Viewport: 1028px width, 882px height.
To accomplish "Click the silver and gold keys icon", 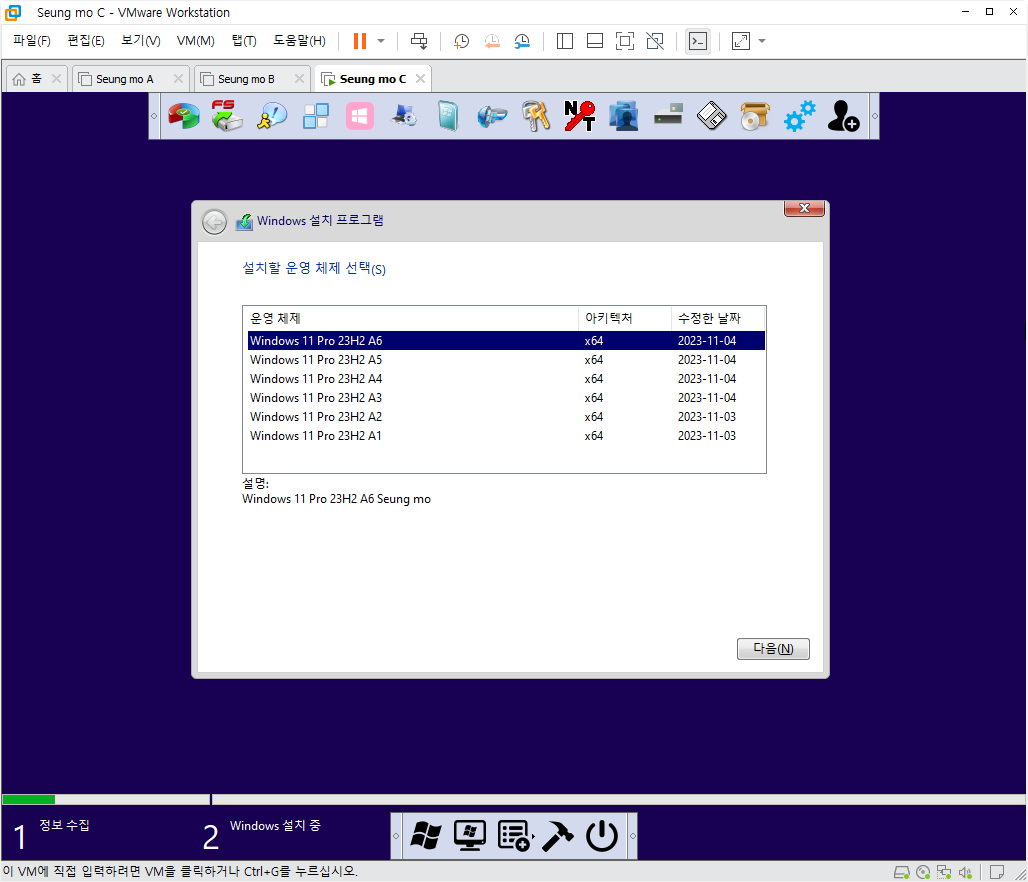I will coord(536,116).
